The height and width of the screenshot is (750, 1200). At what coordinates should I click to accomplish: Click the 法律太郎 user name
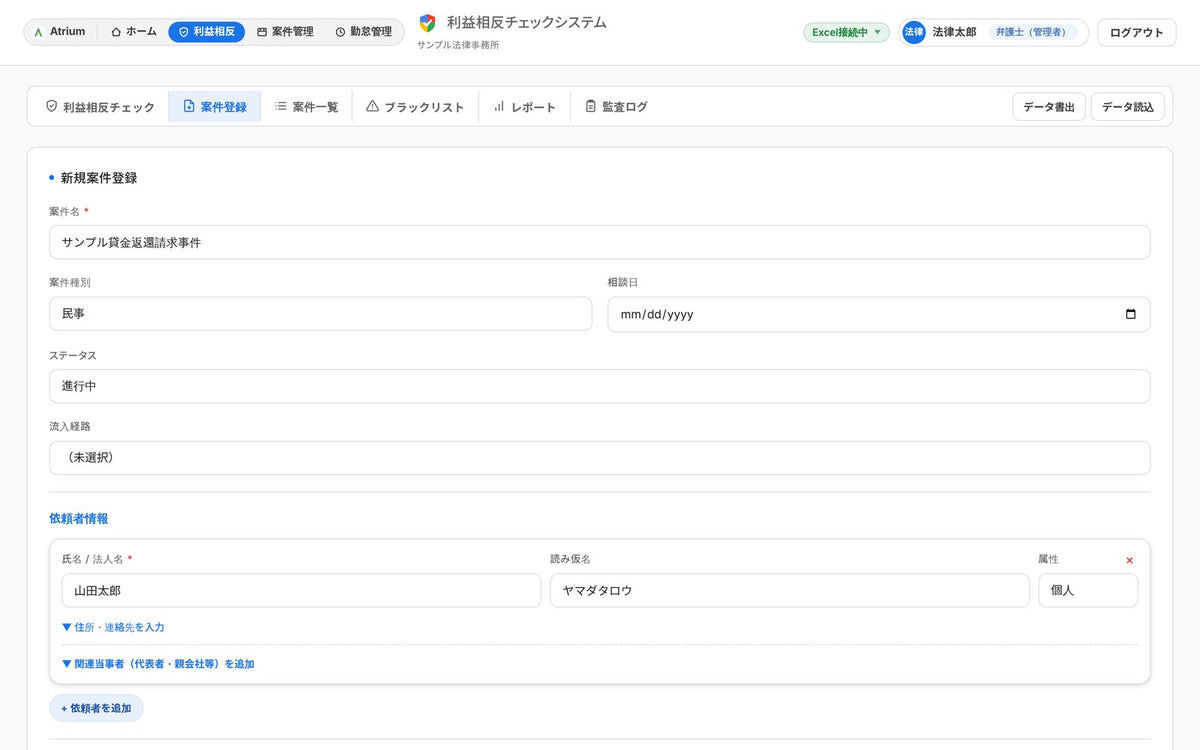click(954, 32)
